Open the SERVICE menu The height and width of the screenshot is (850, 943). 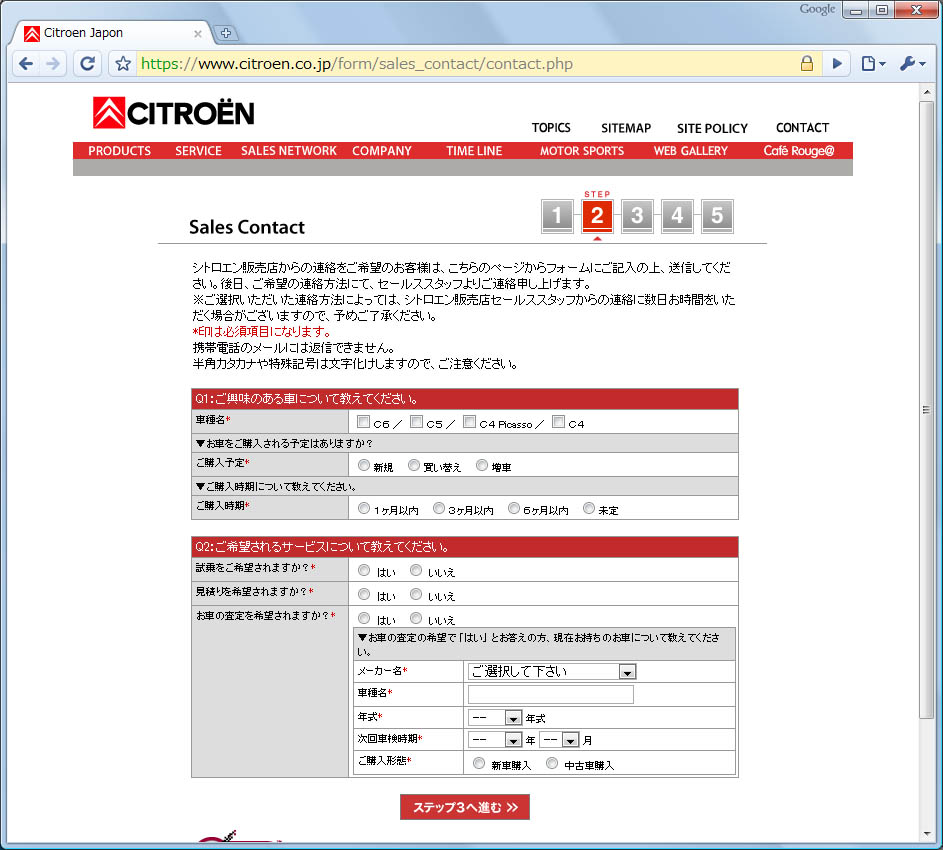tap(198, 151)
